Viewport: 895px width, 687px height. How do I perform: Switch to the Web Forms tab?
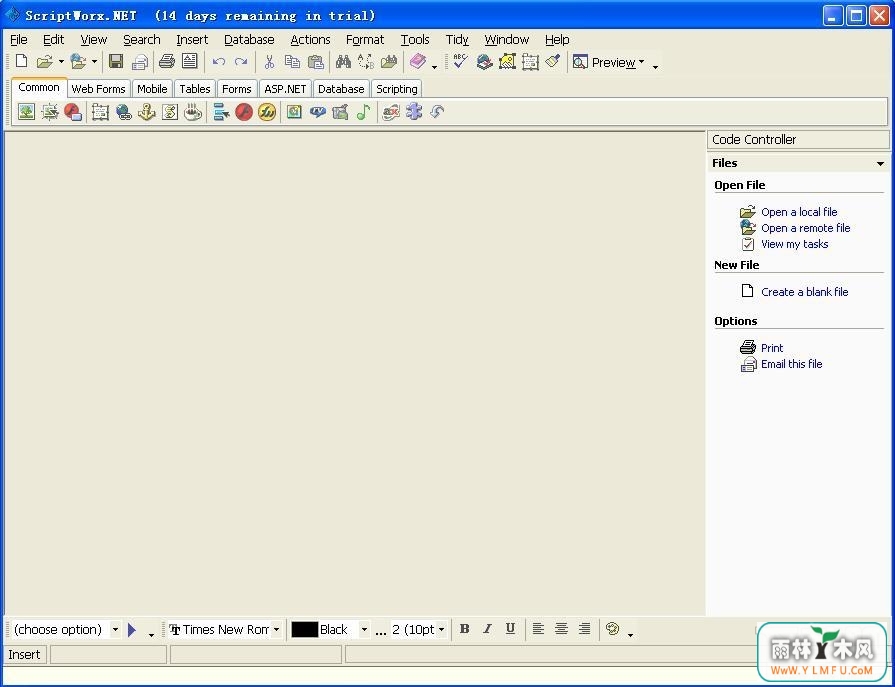(98, 89)
